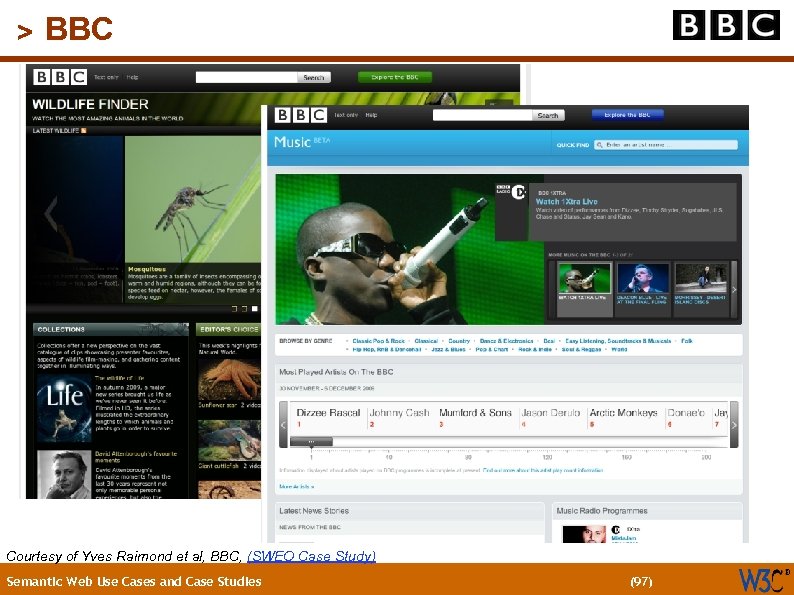
Task: Open the More Artists link
Action: [x=297, y=487]
